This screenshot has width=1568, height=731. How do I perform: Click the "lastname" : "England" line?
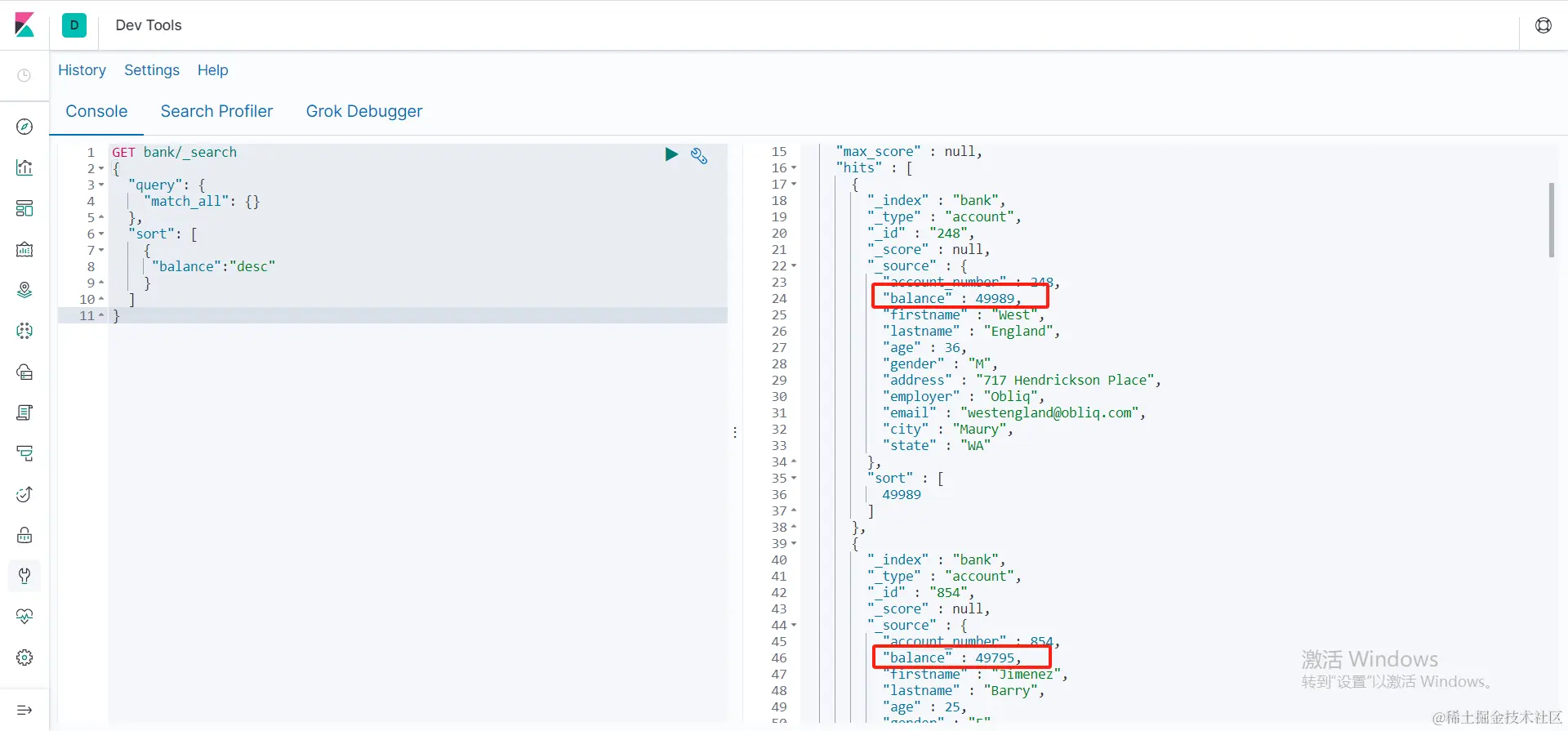(971, 332)
